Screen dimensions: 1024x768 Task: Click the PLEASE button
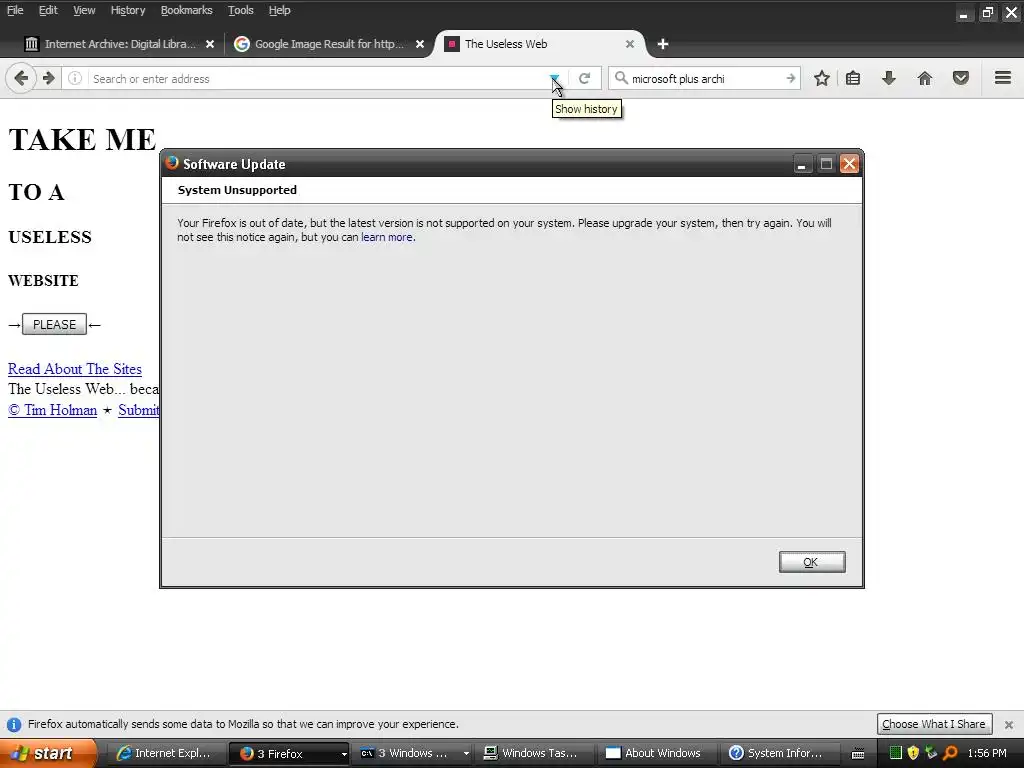click(54, 324)
